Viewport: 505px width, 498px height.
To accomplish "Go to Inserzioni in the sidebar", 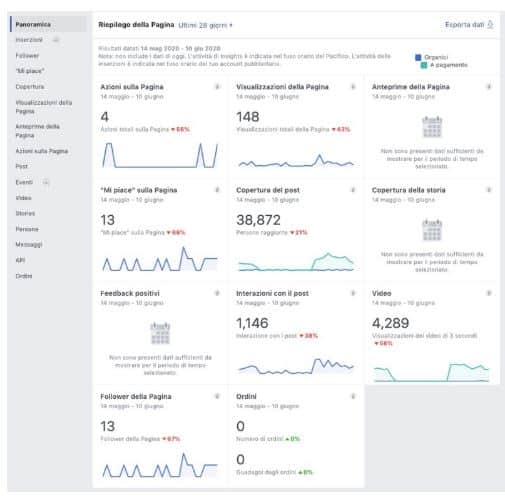I will (29, 40).
